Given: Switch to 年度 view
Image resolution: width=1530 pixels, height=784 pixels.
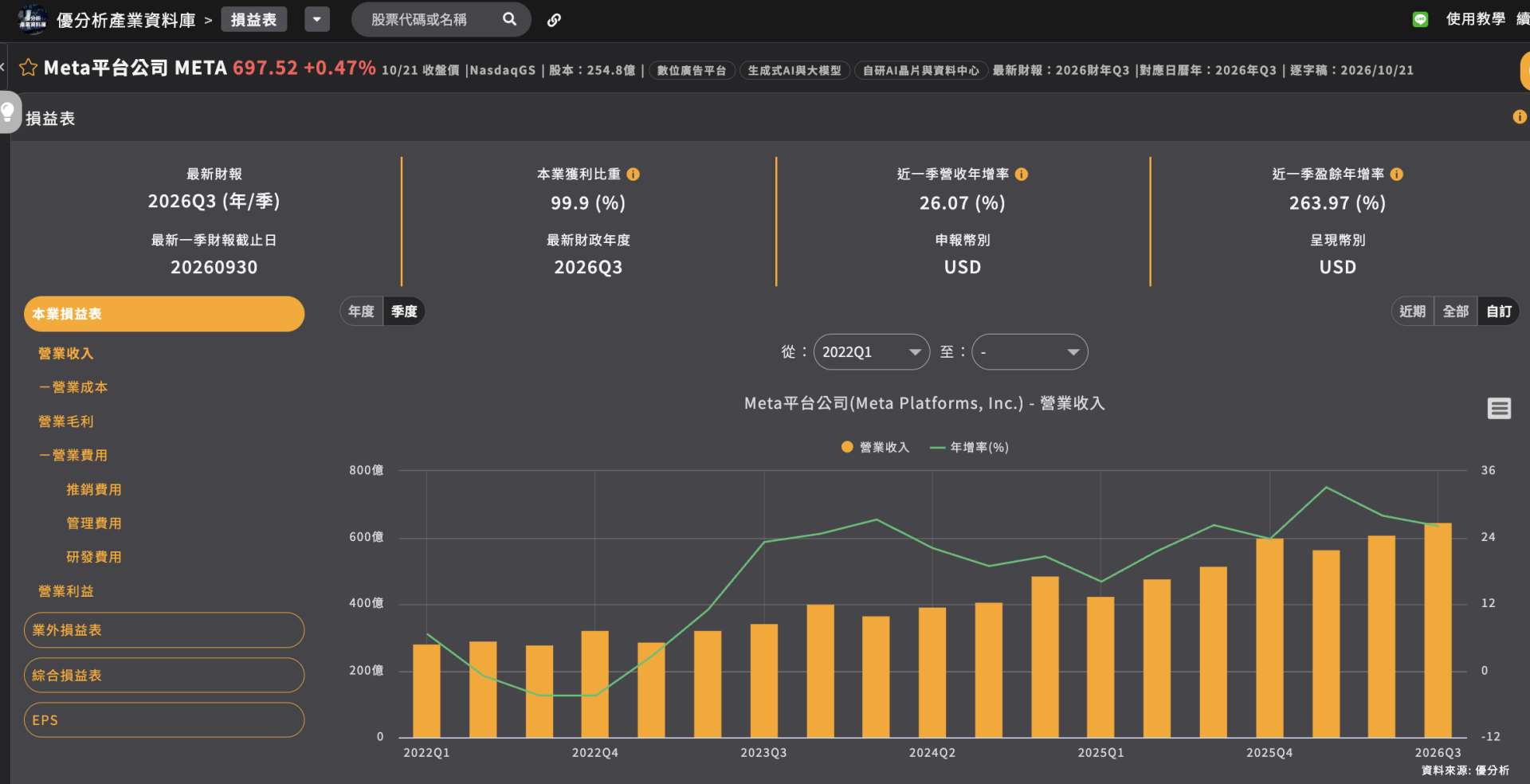Looking at the screenshot, I should click(361, 312).
